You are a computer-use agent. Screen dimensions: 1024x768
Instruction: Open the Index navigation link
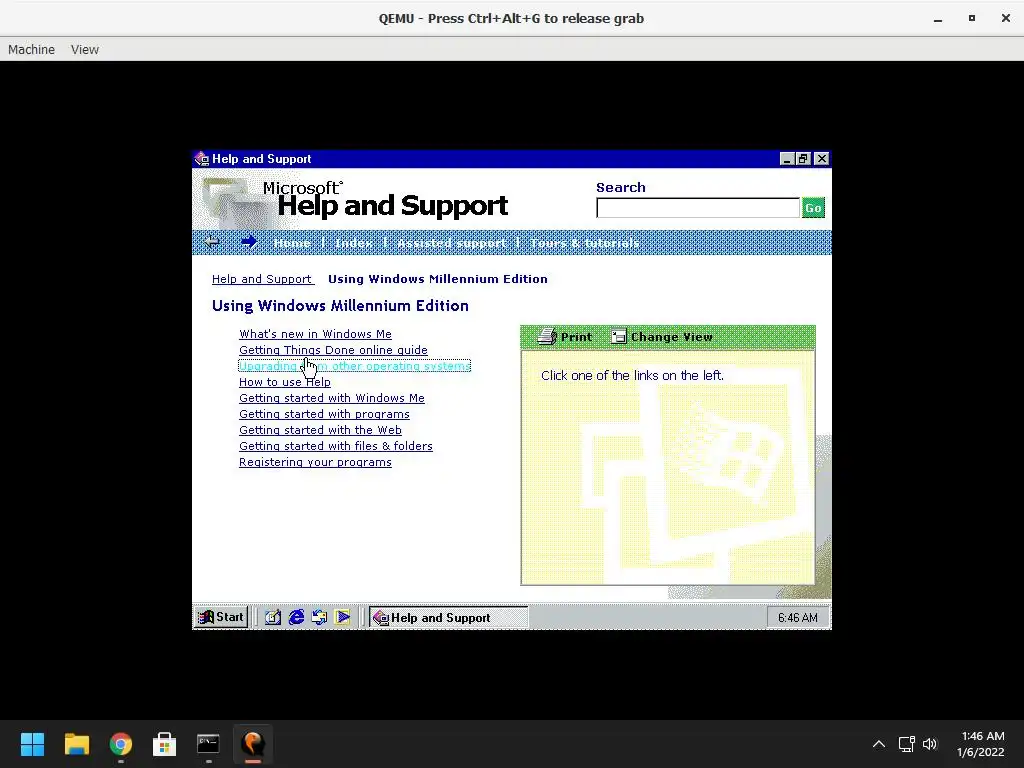coord(353,243)
